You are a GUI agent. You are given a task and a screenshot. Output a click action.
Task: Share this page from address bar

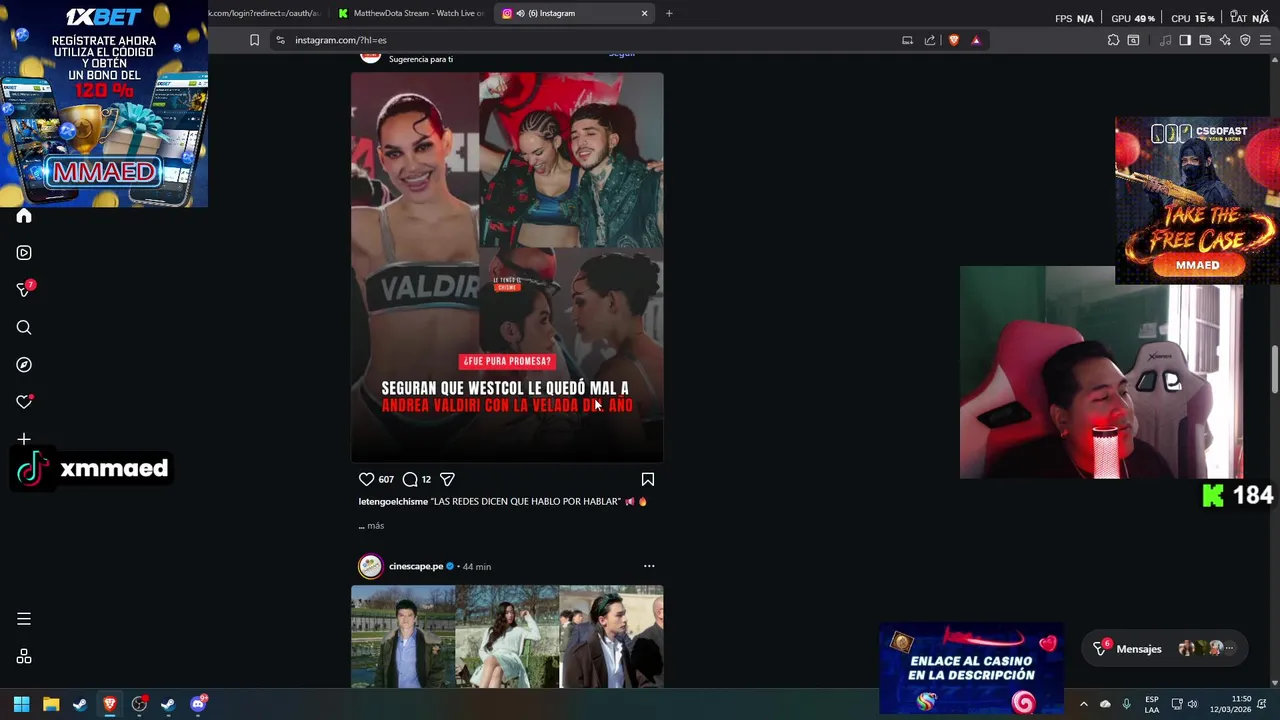click(x=930, y=40)
